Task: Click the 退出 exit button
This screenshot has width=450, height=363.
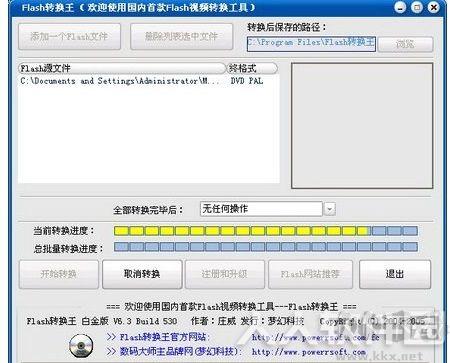Action: 395,274
